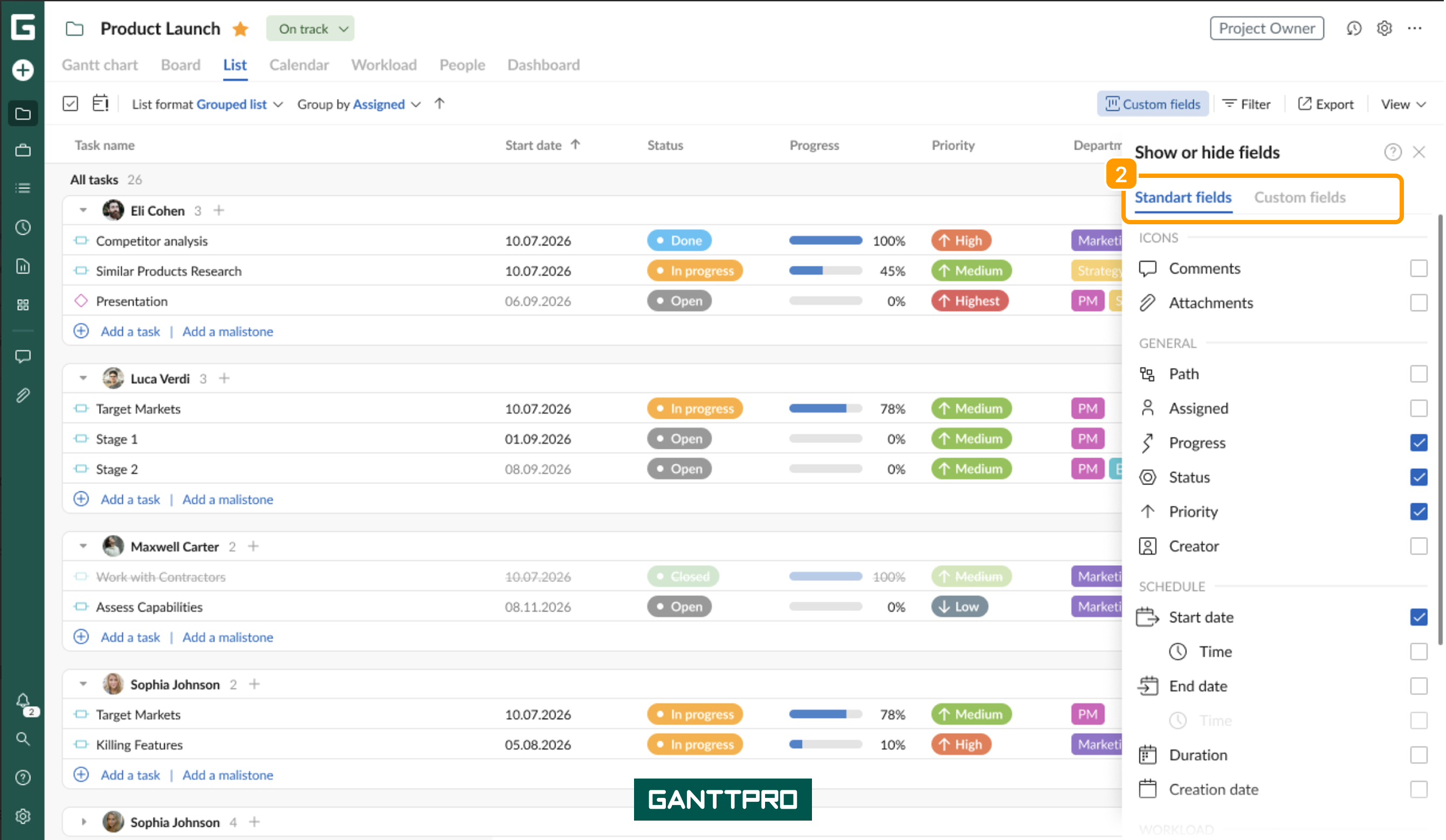This screenshot has width=1446, height=840.
Task: Enable the Assigned field checkbox
Action: 1419,409
